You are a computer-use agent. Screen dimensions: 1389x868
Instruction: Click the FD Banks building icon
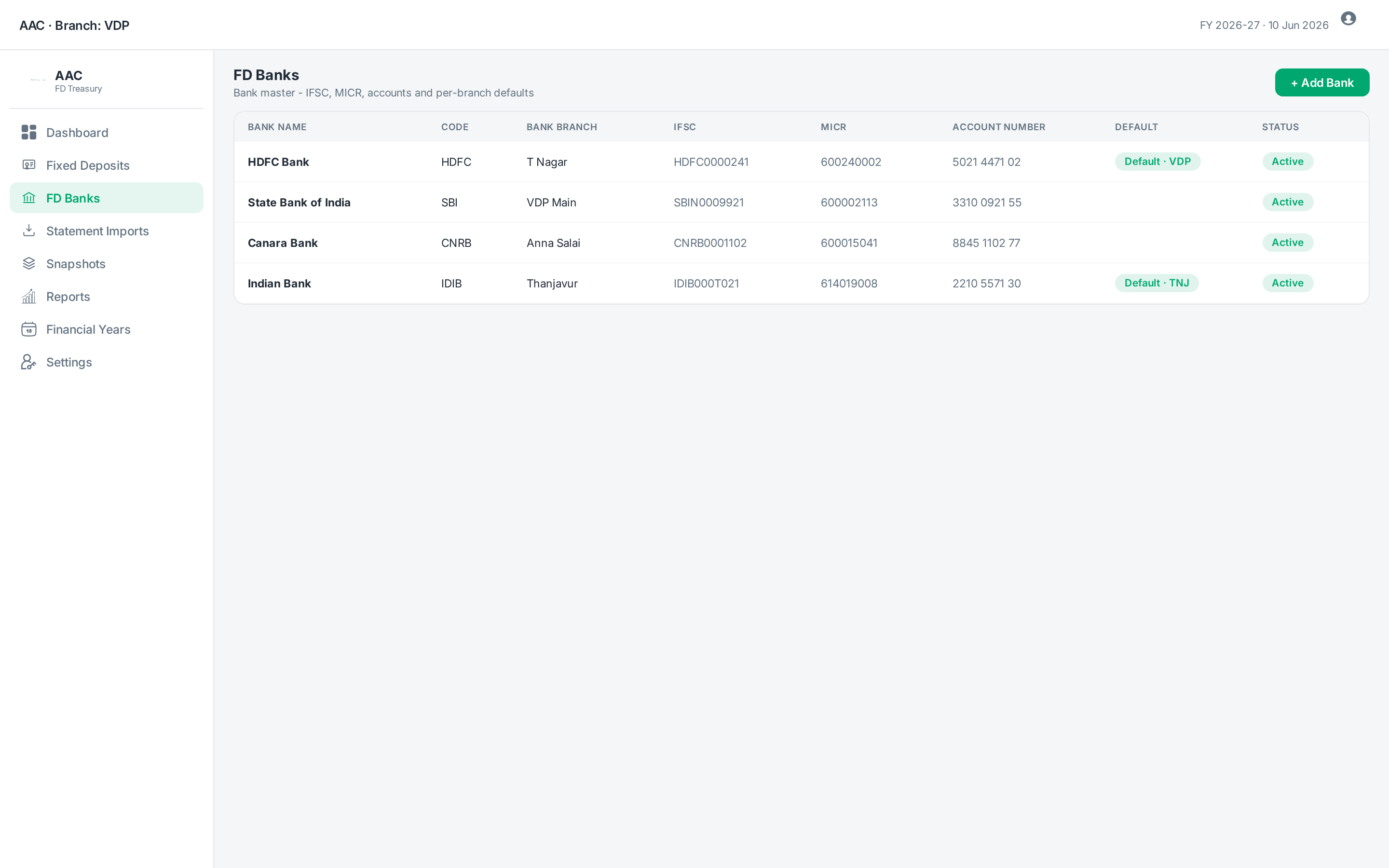[29, 198]
